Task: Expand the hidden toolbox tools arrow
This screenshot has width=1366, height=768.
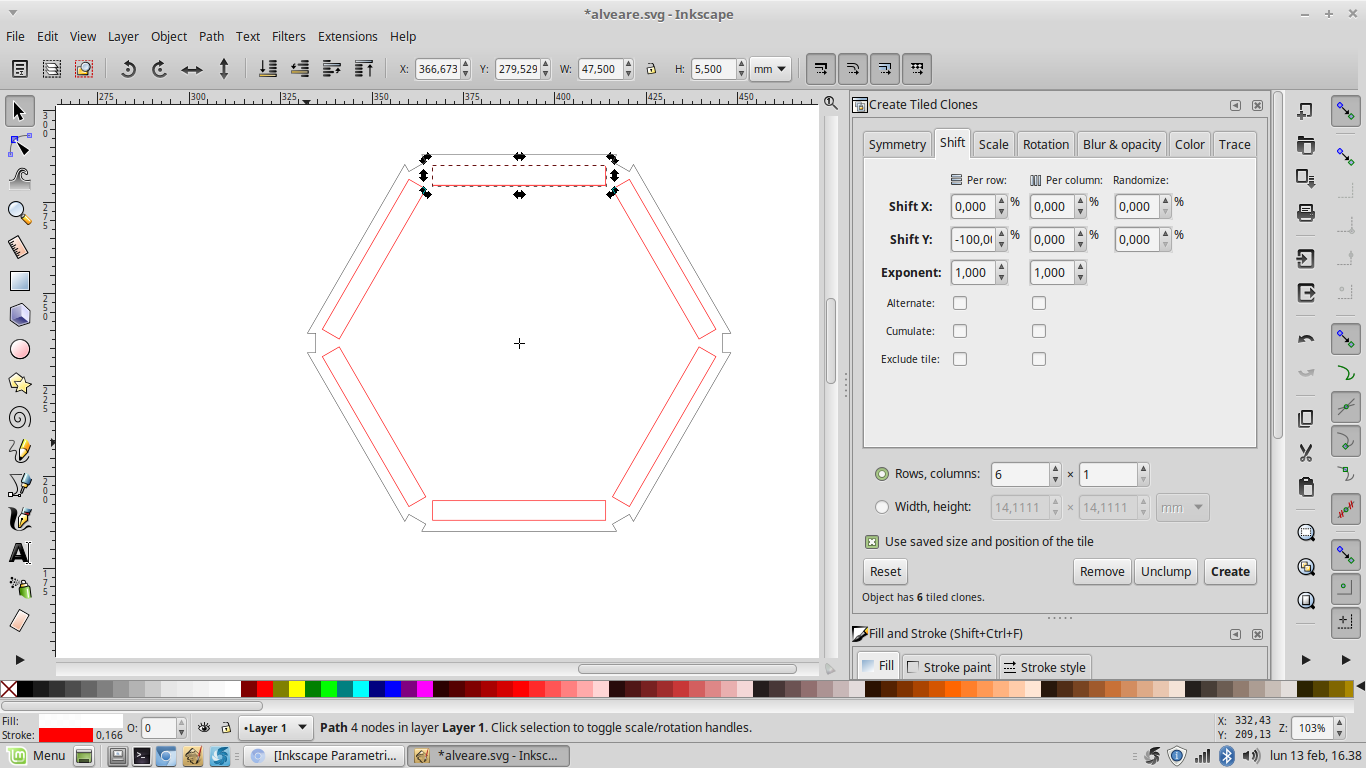Action: click(x=19, y=659)
